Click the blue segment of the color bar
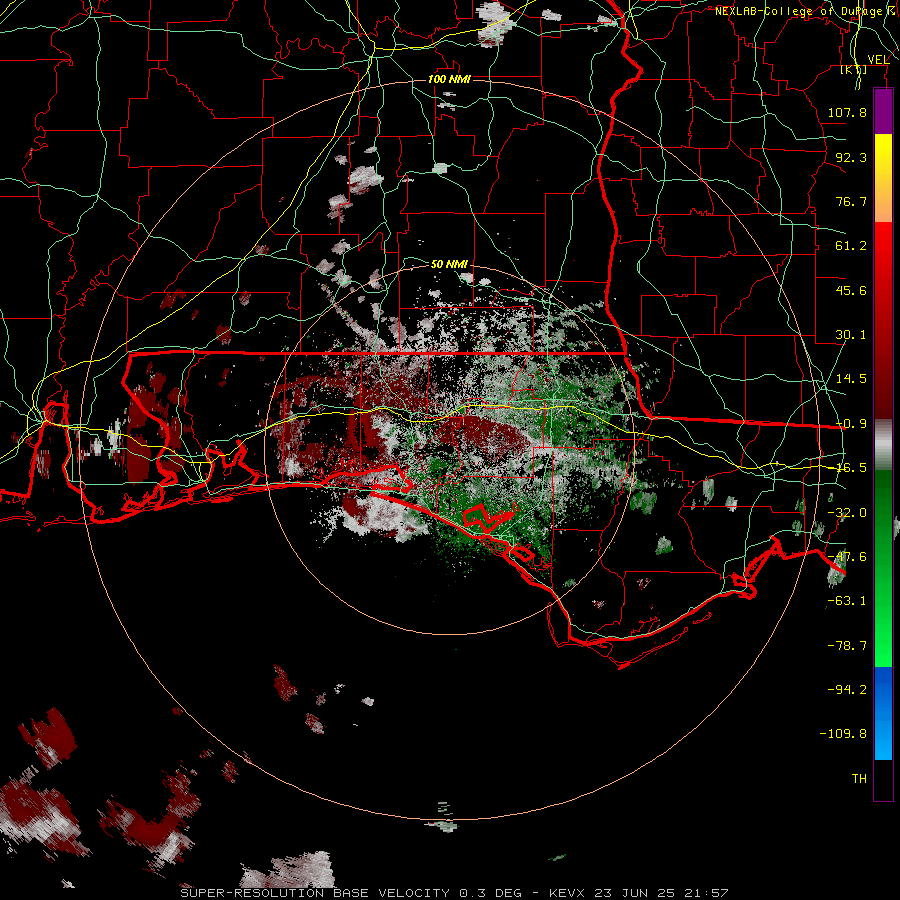This screenshot has height=900, width=900. click(x=883, y=712)
